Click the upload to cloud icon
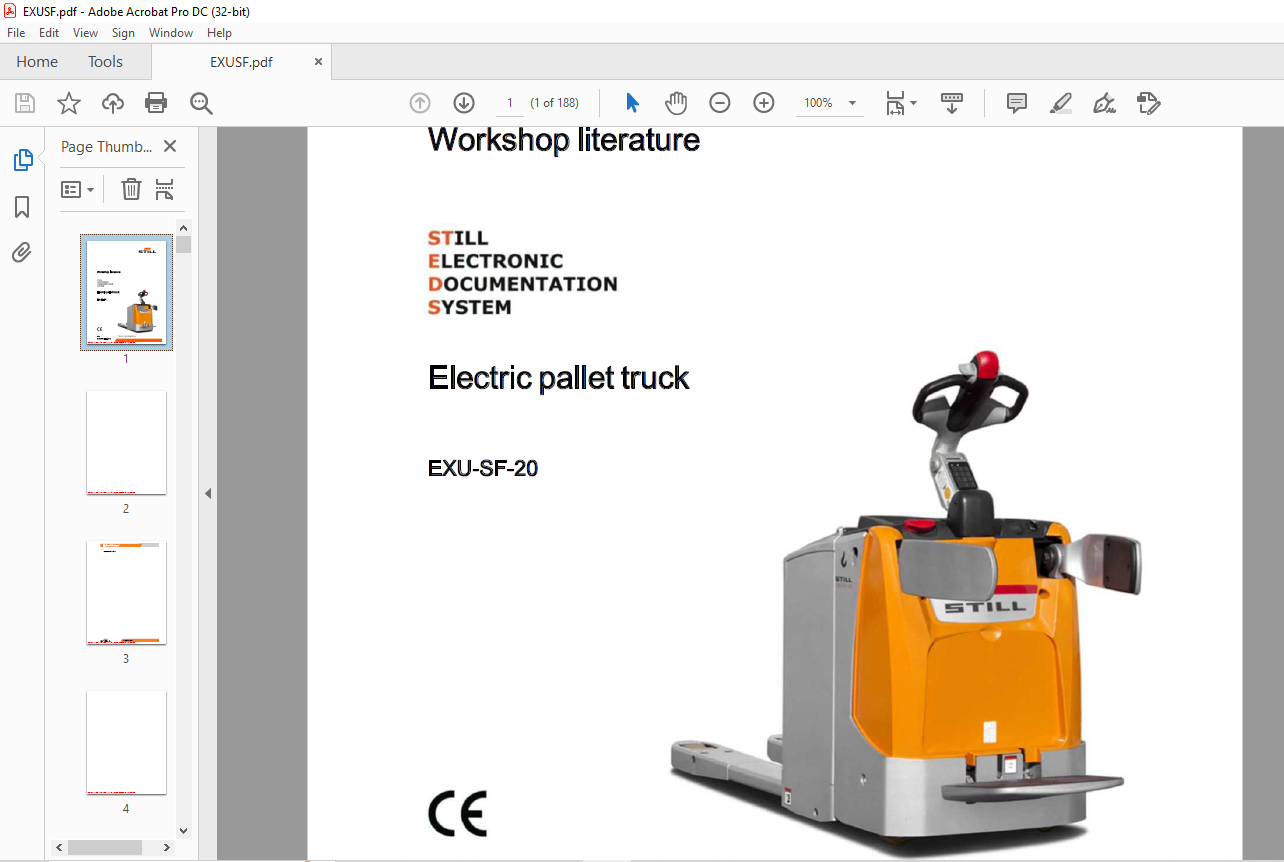Viewport: 1284px width, 862px height. (x=113, y=103)
